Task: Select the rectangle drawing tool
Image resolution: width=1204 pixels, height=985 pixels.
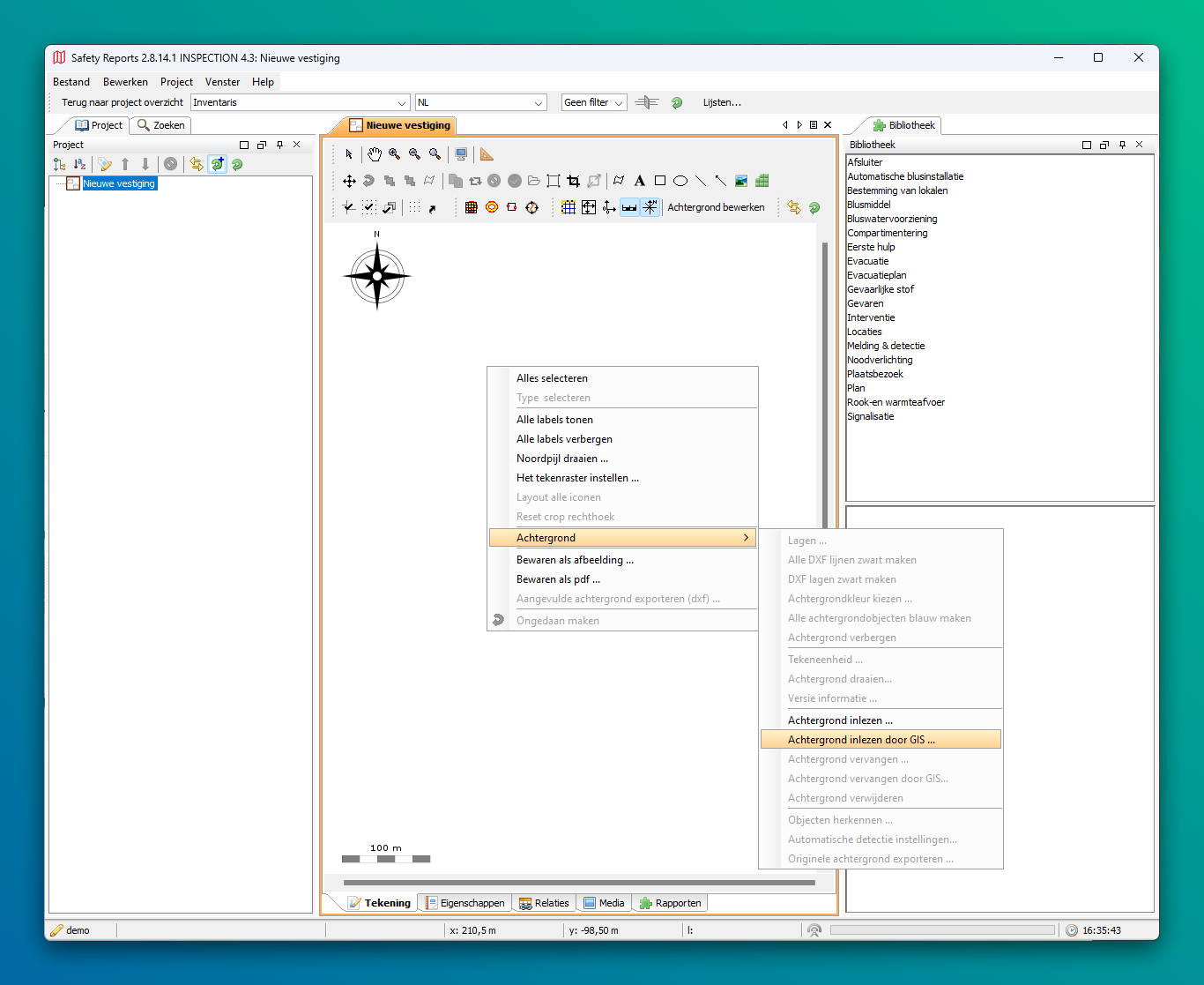Action: pos(660,181)
